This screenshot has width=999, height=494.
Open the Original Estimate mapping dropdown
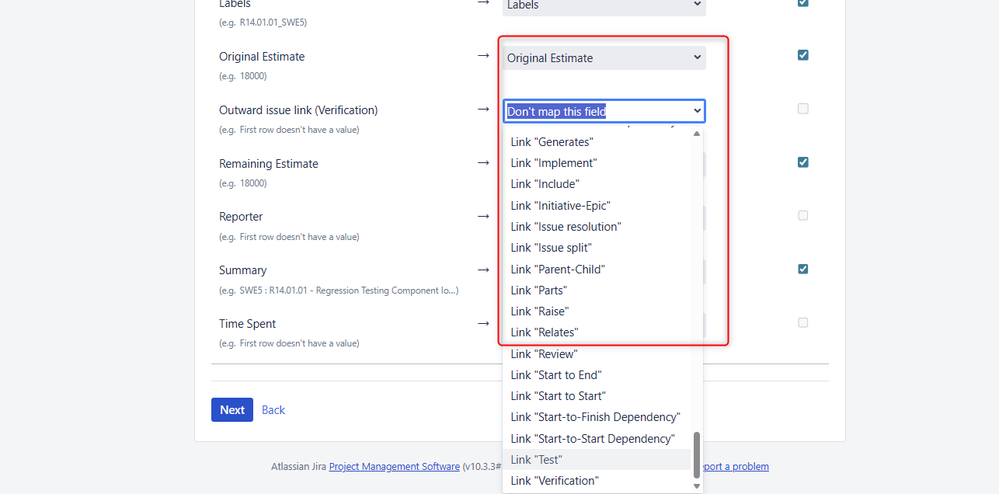coord(604,58)
